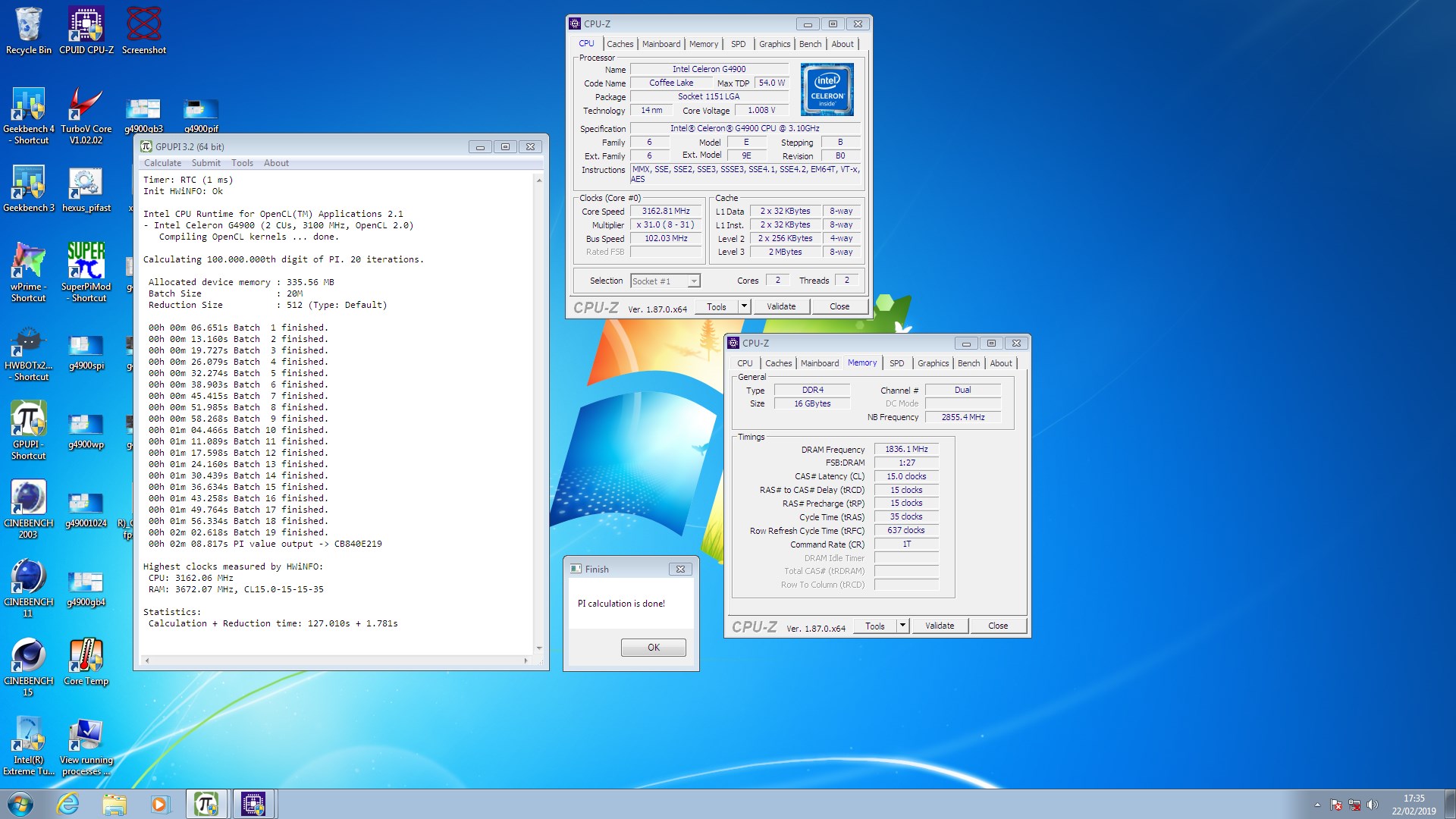The height and width of the screenshot is (819, 1456).
Task: Close the Finish dialog with X
Action: (680, 569)
